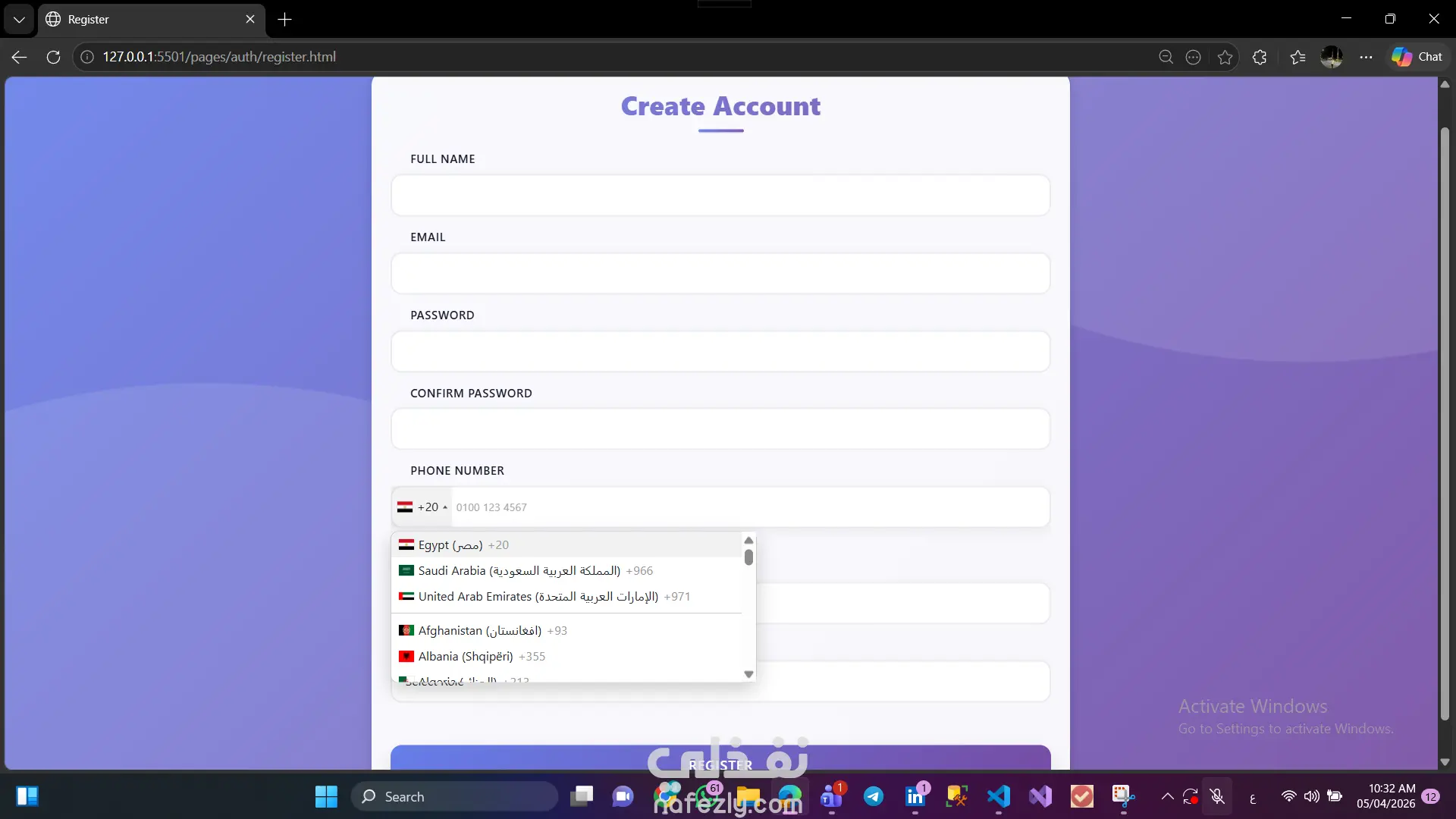Open the Windows Start menu
The image size is (1456, 819).
click(x=326, y=796)
